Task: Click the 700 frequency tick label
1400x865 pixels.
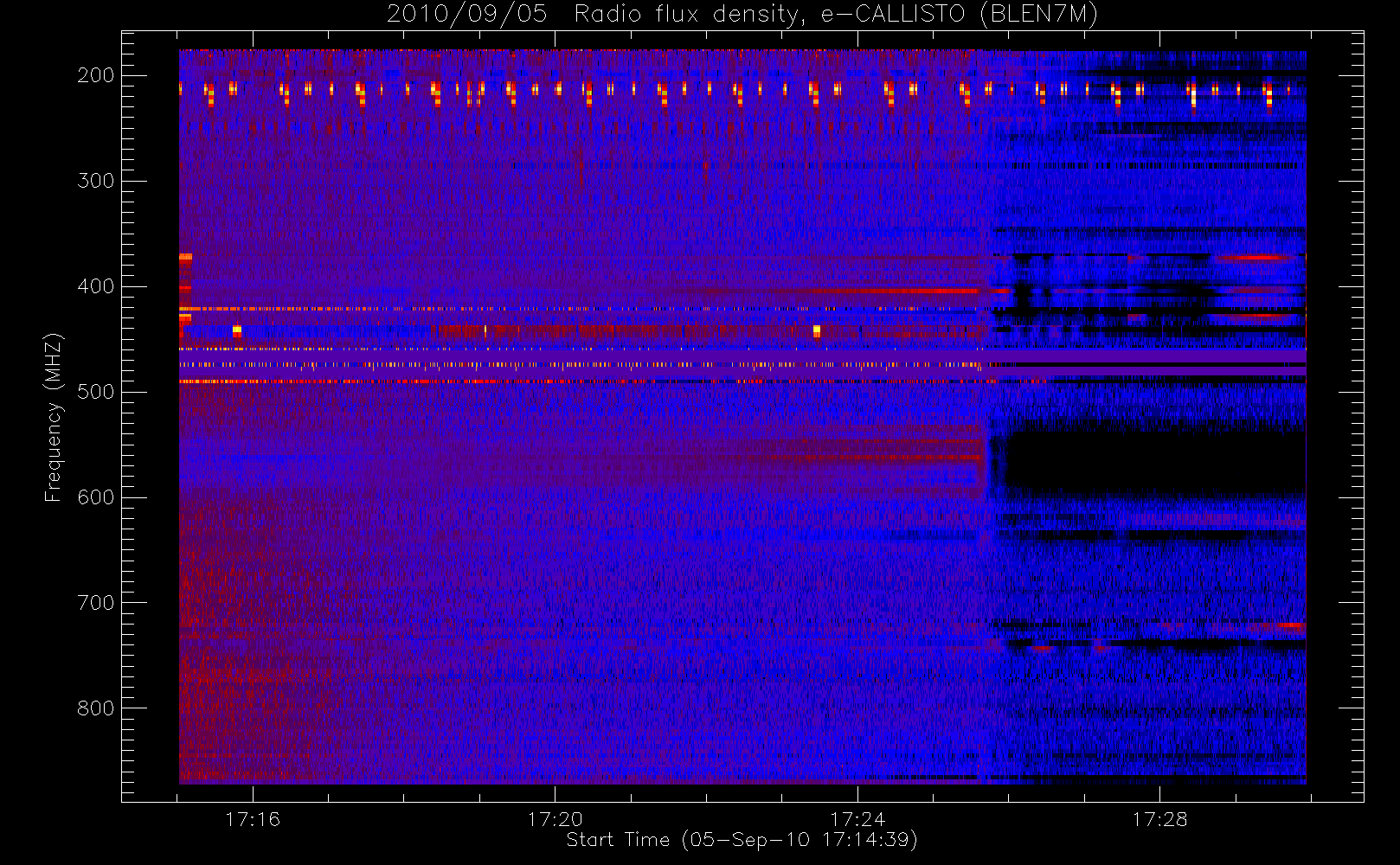Action: click(x=96, y=603)
